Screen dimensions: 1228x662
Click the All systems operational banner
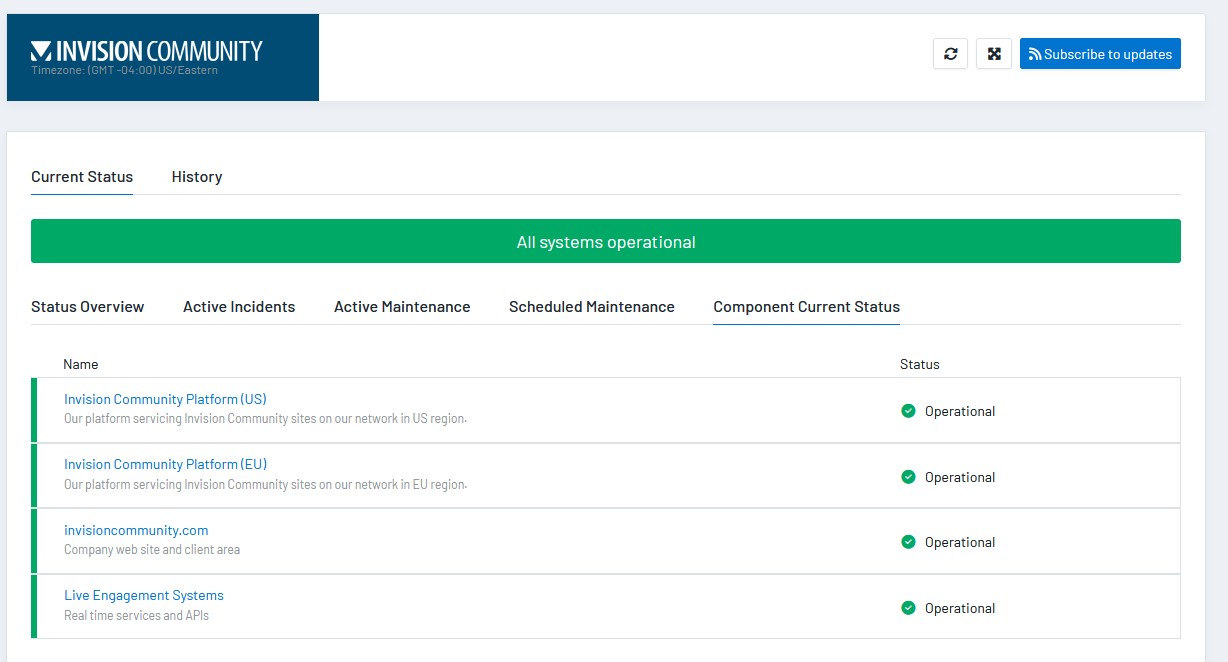606,242
